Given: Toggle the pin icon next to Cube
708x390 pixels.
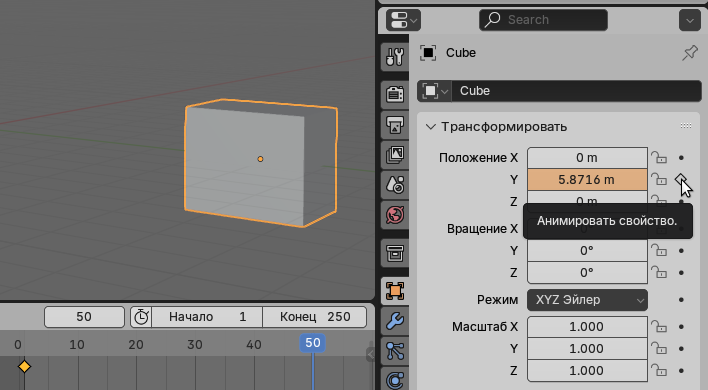Looking at the screenshot, I should pyautogui.click(x=689, y=53).
